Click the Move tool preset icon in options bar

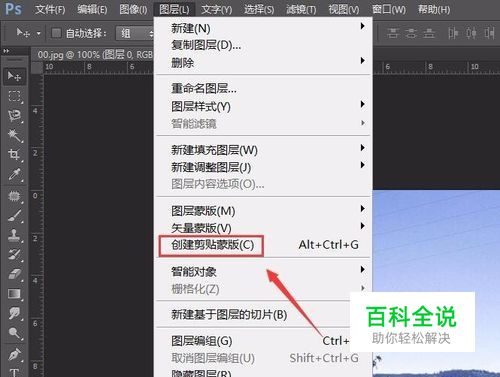[x=23, y=33]
